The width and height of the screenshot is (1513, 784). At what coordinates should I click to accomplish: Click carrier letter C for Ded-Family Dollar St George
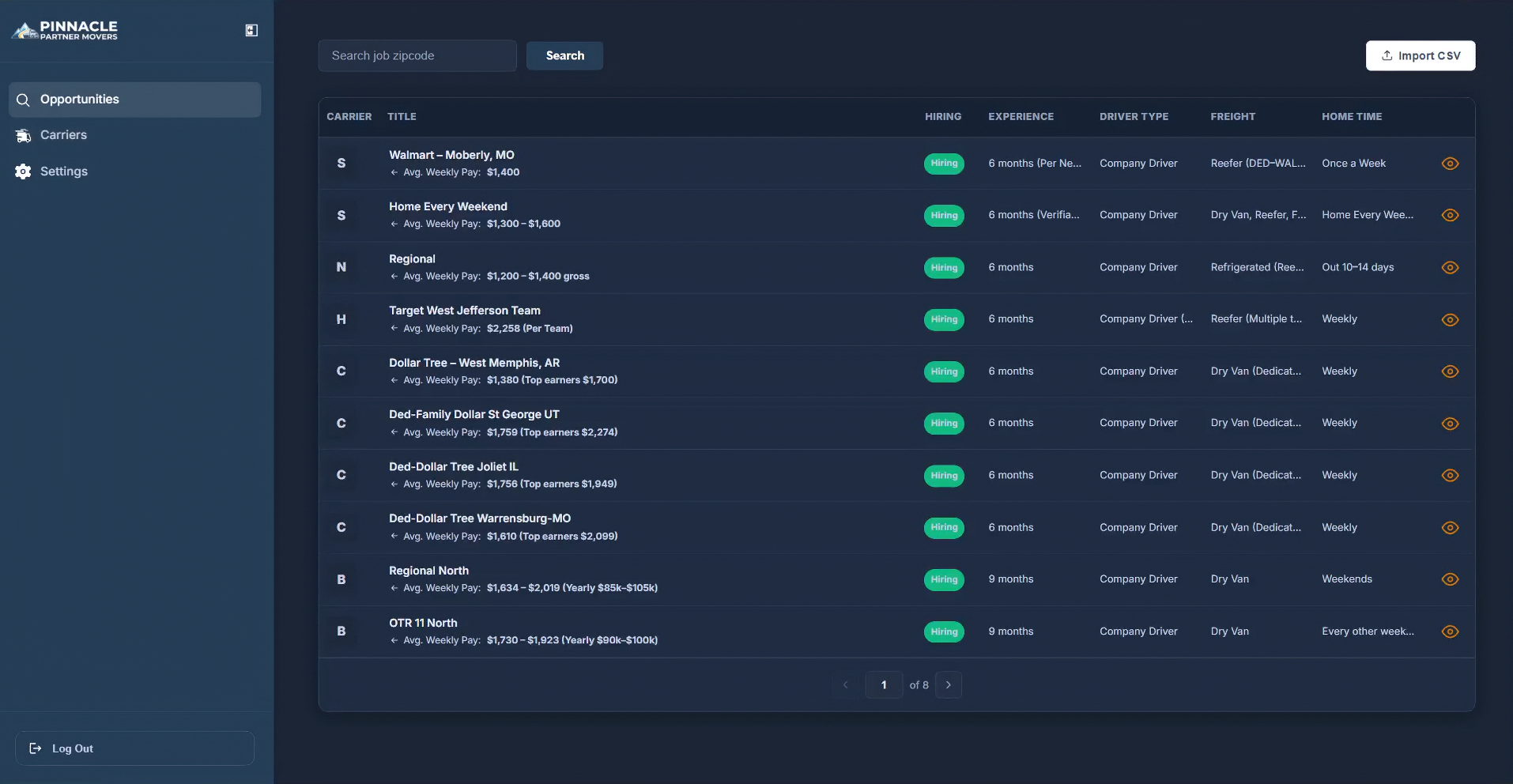tap(341, 423)
